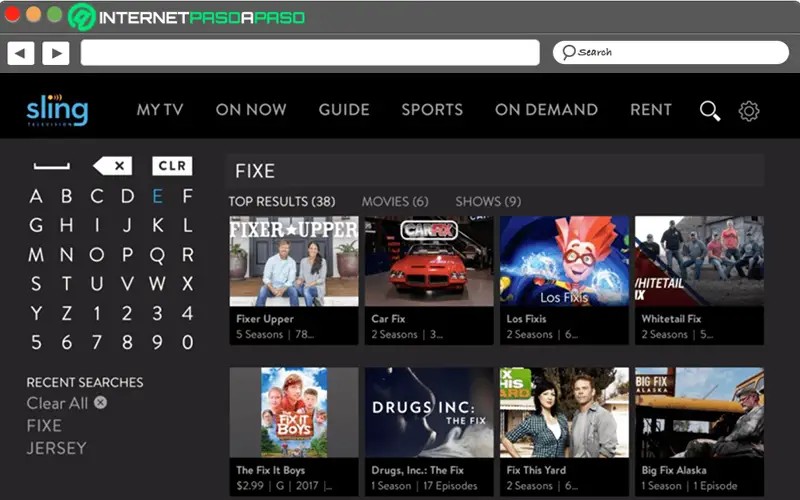The image size is (800, 500).
Task: Open the Big Fix Alaska thumbnail
Action: pyautogui.click(x=699, y=412)
